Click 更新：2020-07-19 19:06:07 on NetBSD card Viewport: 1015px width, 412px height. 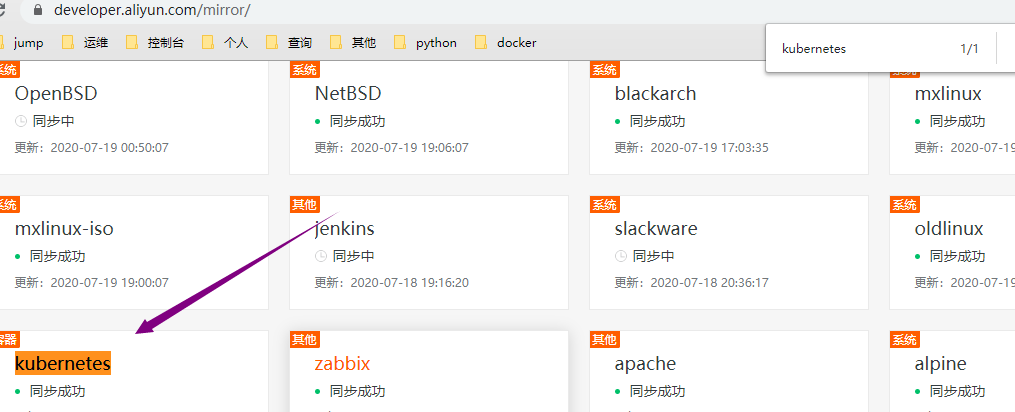tap(392, 148)
